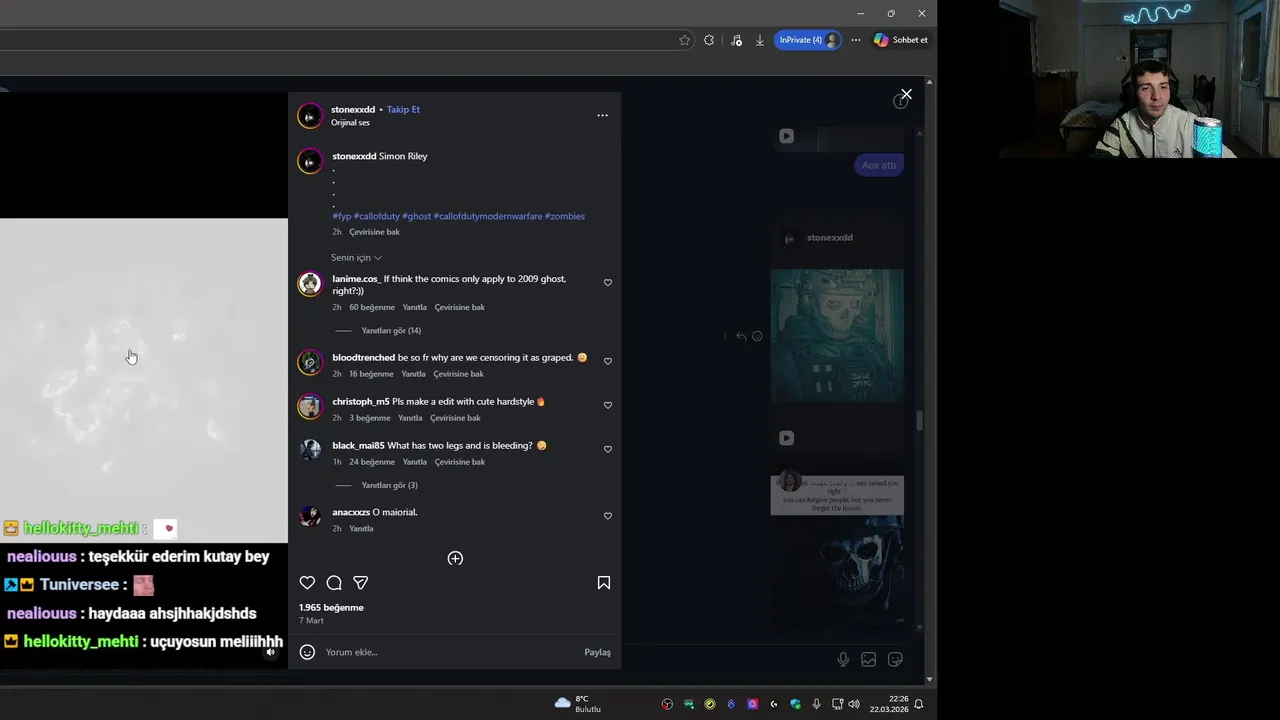Open the #callofdutymodernwarfare hashtag
This screenshot has width=1280, height=720.
[488, 216]
